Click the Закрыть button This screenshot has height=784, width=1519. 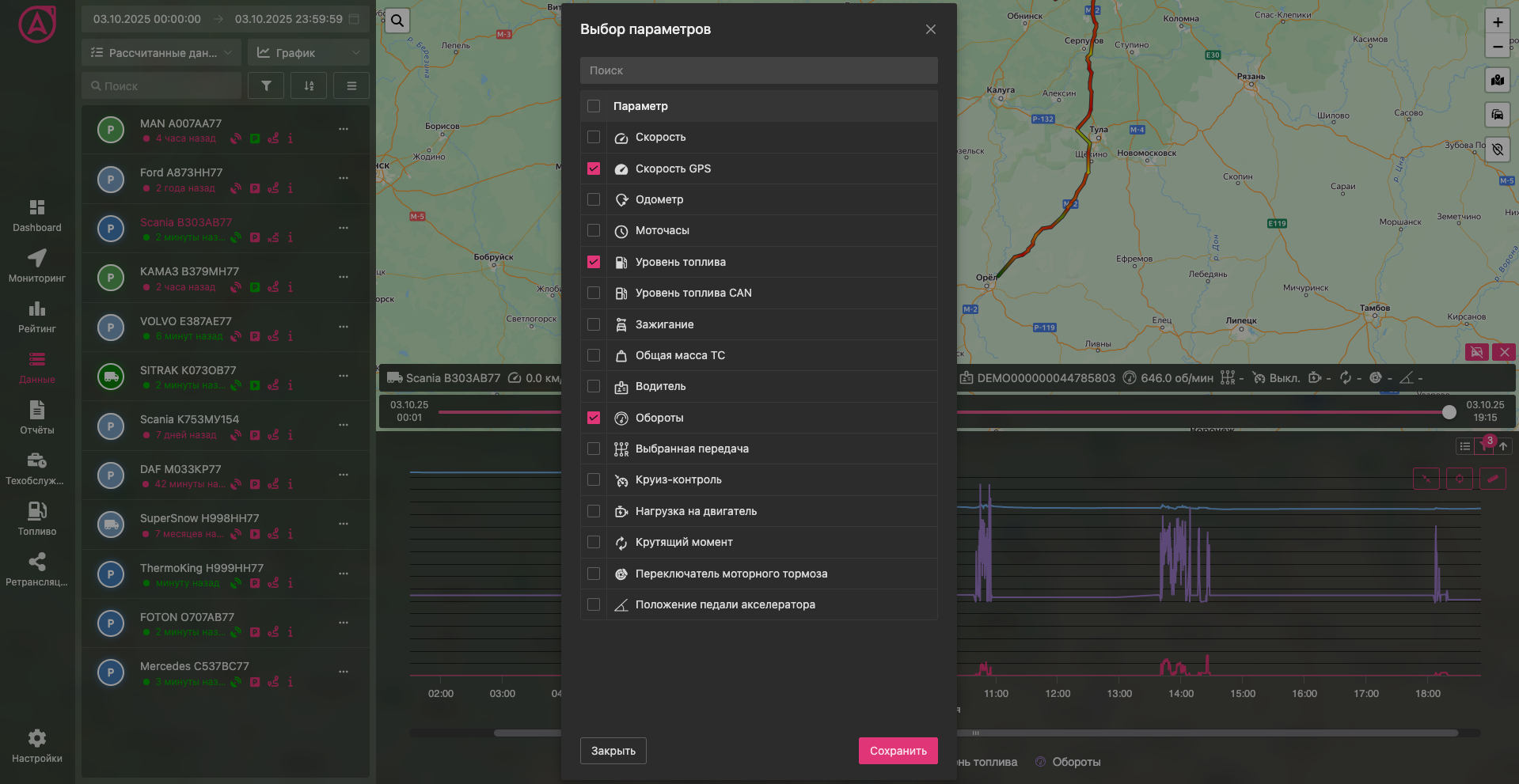(613, 751)
